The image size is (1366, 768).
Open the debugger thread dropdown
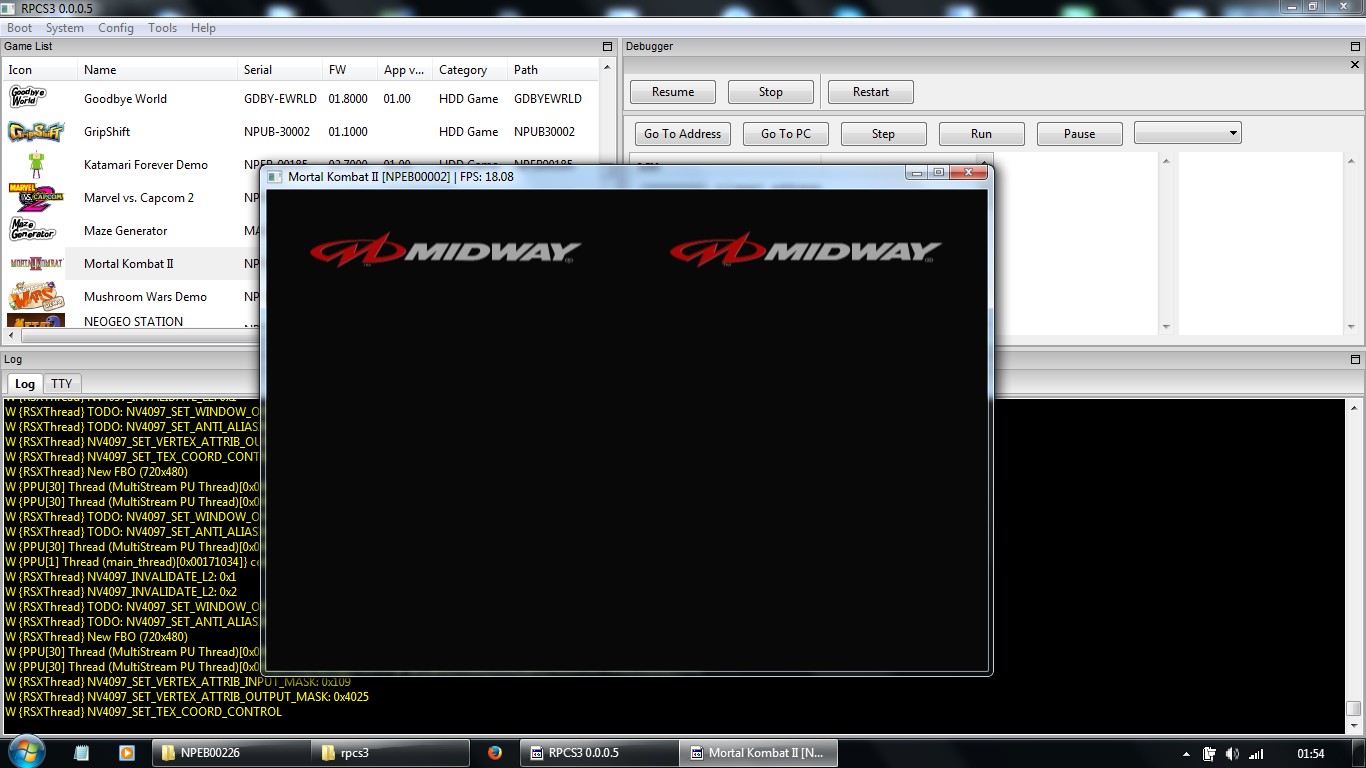pyautogui.click(x=1187, y=133)
